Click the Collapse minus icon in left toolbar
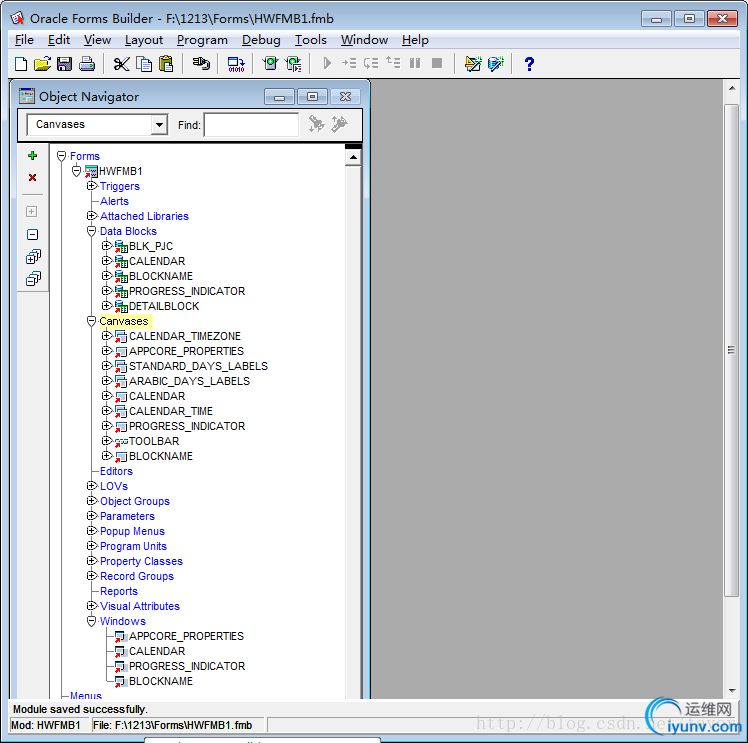 (32, 234)
